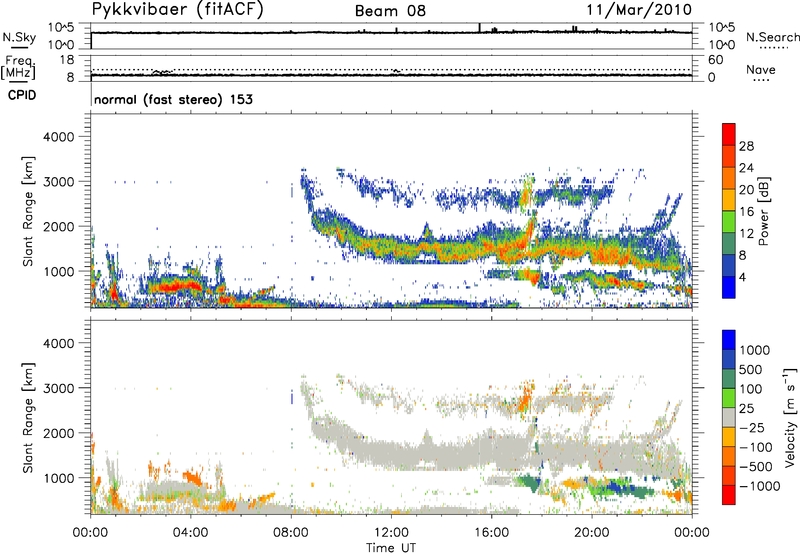The width and height of the screenshot is (800, 554).
Task: Select the 'Power [dB]' color bar title
Action: pyautogui.click(x=764, y=211)
